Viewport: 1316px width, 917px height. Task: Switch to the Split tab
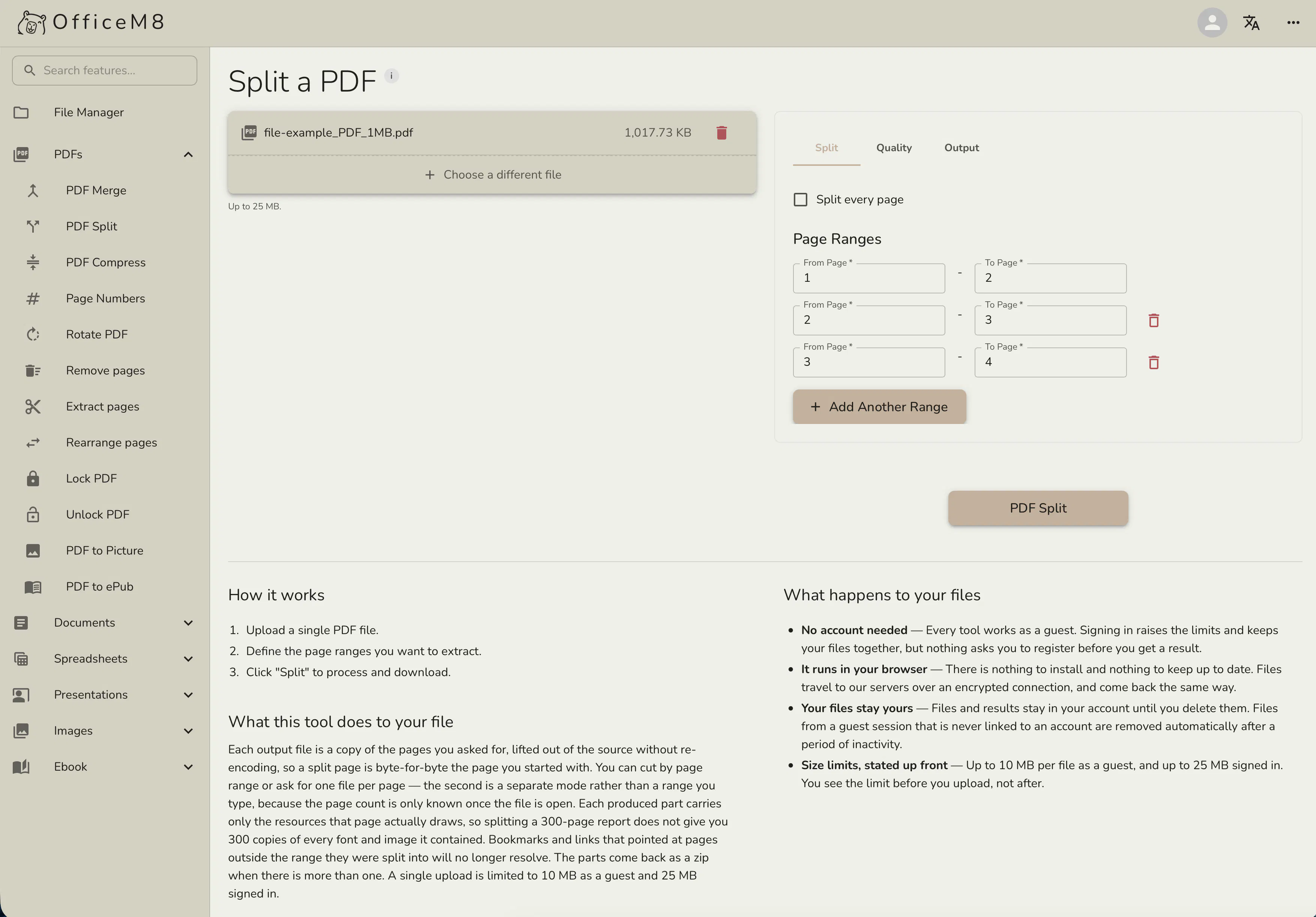pos(826,148)
